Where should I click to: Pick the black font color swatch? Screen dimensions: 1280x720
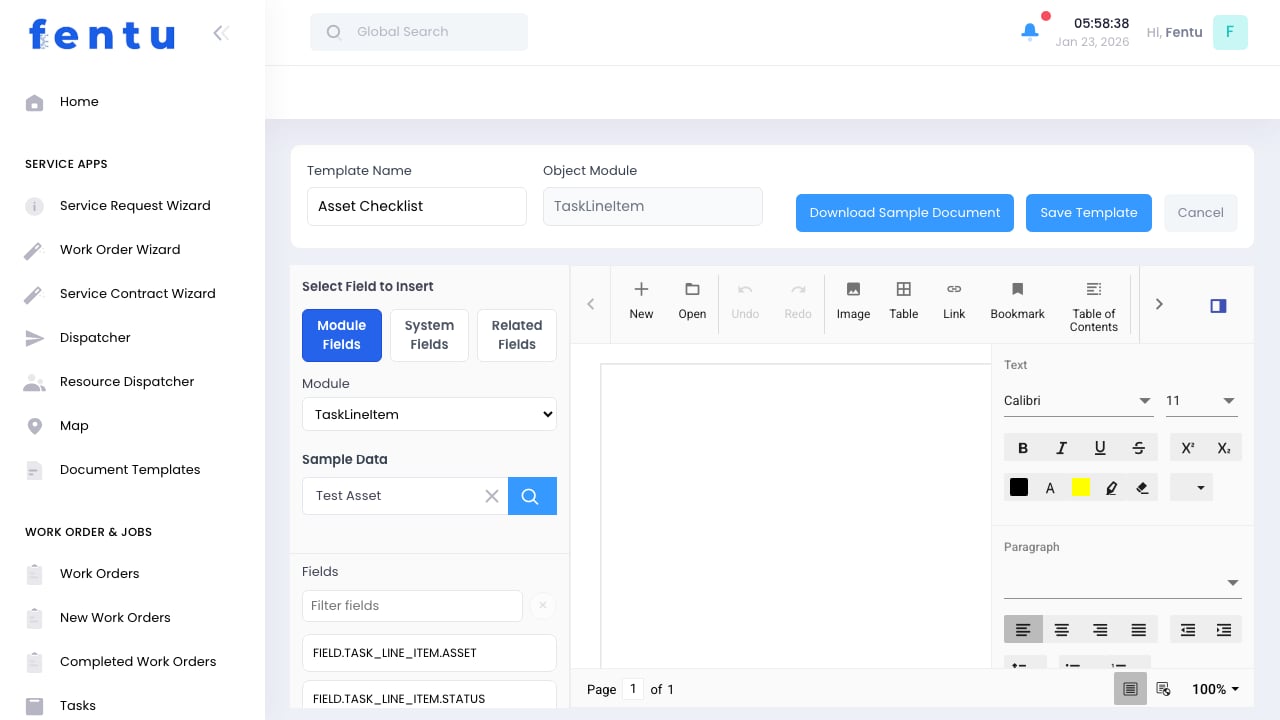[x=1019, y=488]
